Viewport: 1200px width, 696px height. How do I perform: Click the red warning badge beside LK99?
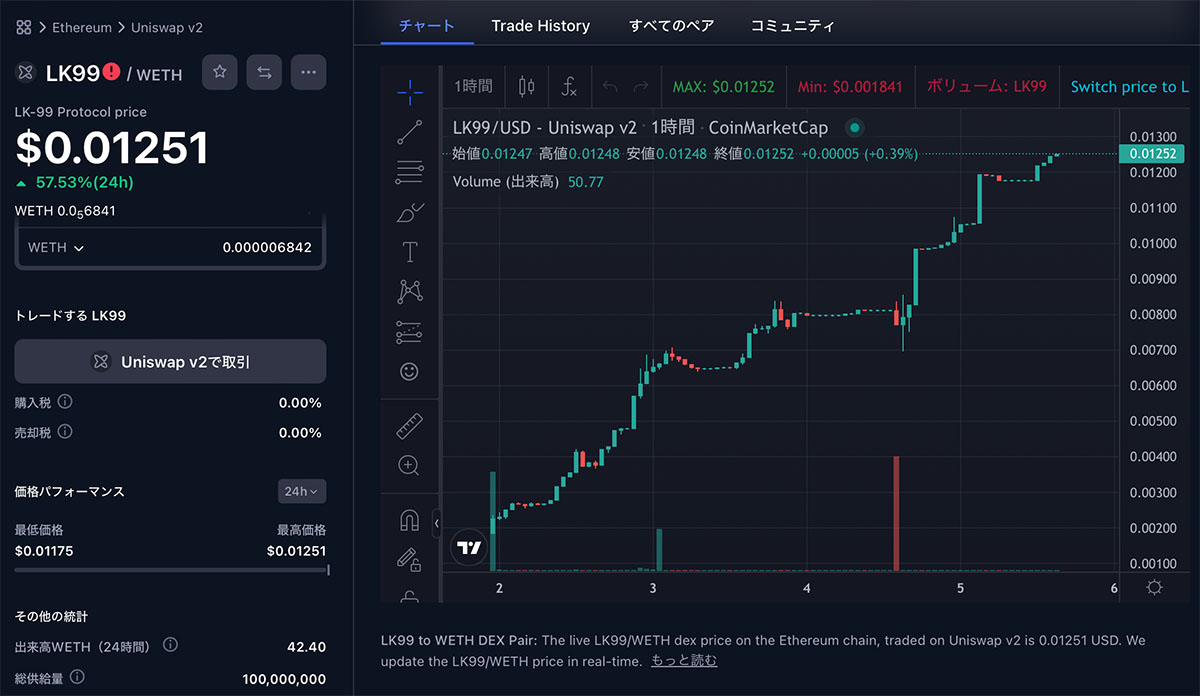pos(111,72)
